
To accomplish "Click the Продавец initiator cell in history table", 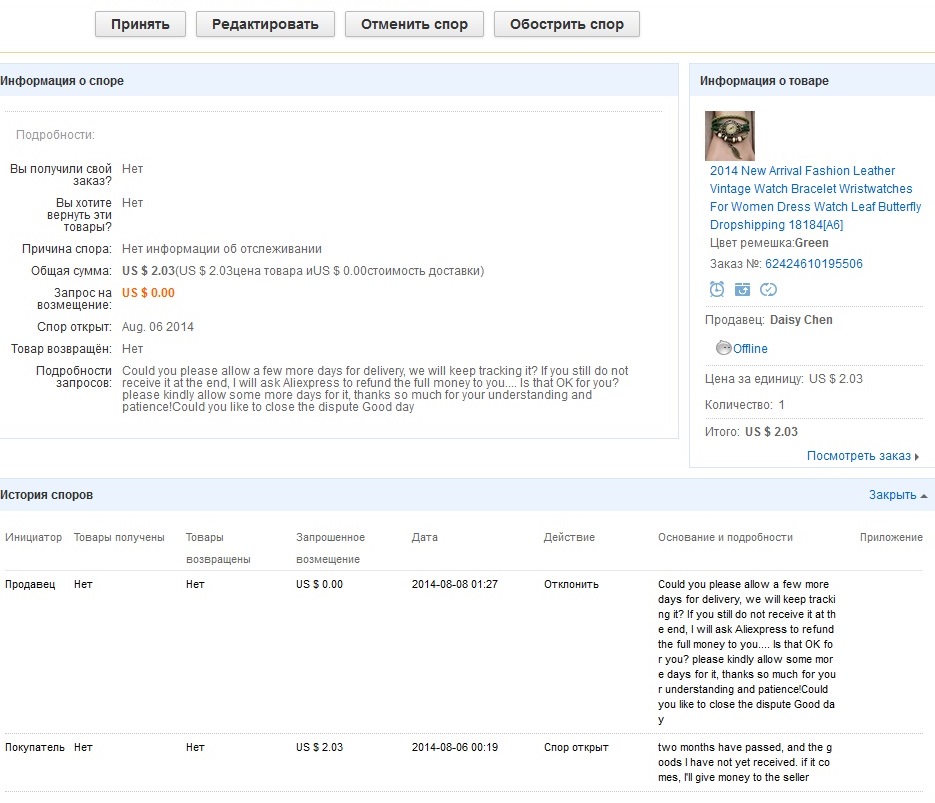I will coord(30,584).
